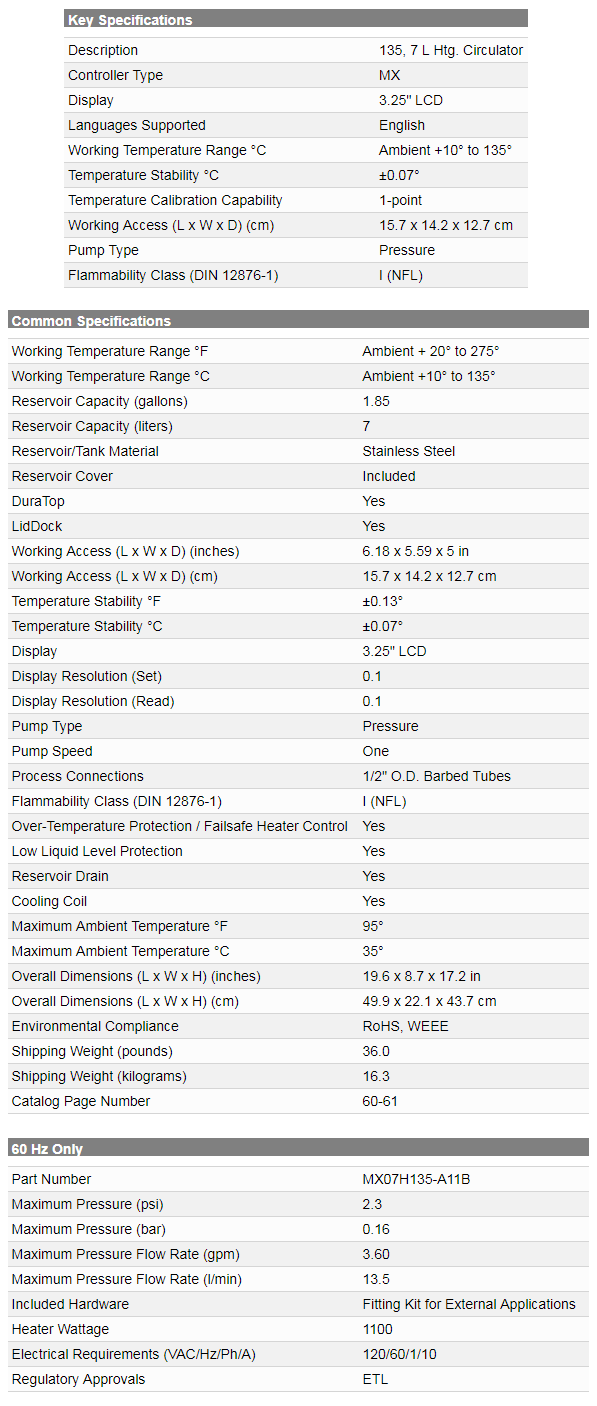Click the Pump Speed row label
The width and height of the screenshot is (597, 1406).
52,751
